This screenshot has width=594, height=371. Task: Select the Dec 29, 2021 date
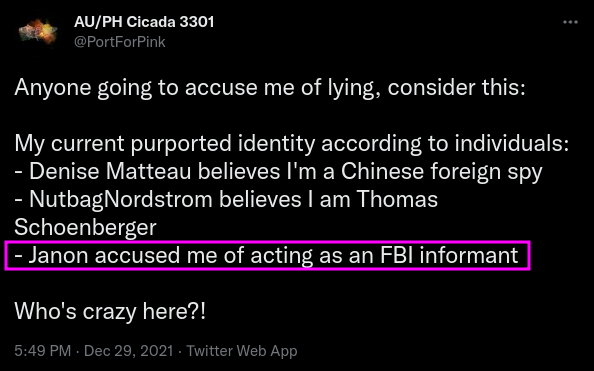point(128,351)
